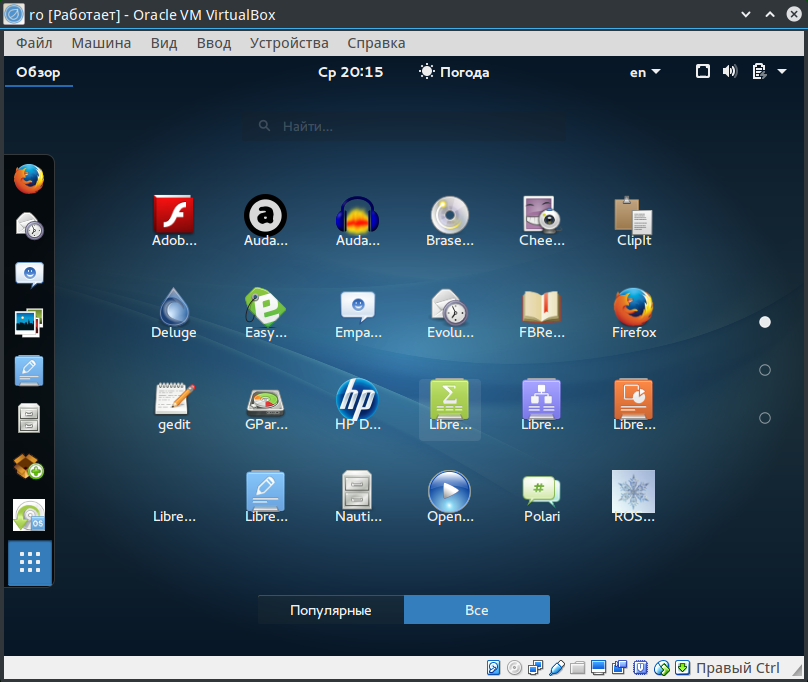Viewport: 808px width, 682px height.
Task: Open Files cabinet in the dock
Action: click(x=29, y=418)
